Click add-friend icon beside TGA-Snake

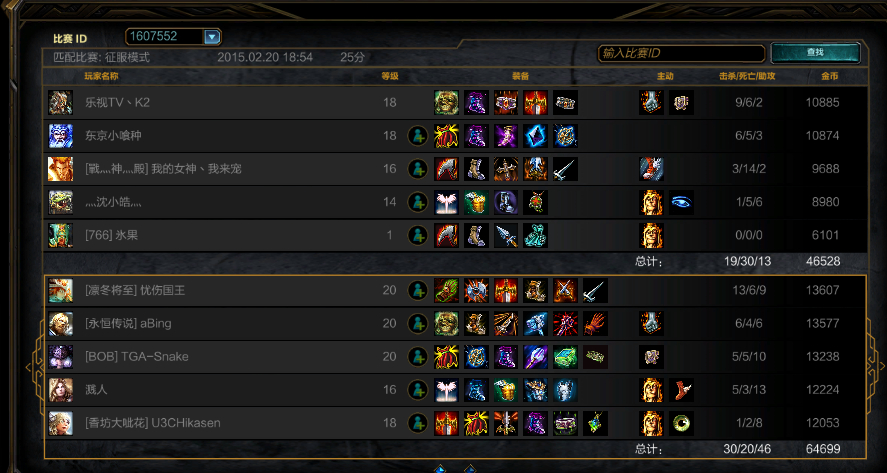(x=418, y=357)
